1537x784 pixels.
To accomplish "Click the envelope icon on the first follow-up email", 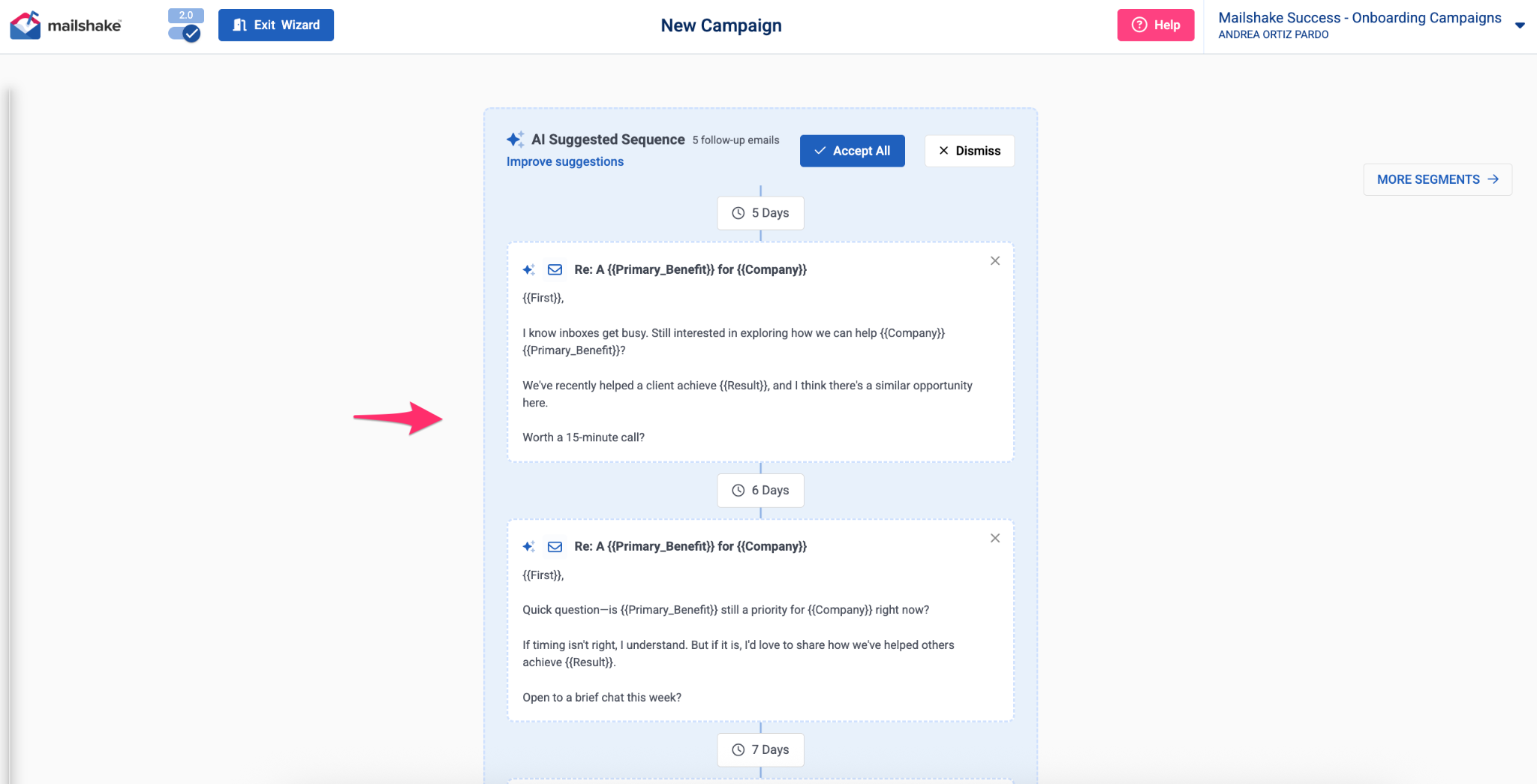I will tap(555, 270).
